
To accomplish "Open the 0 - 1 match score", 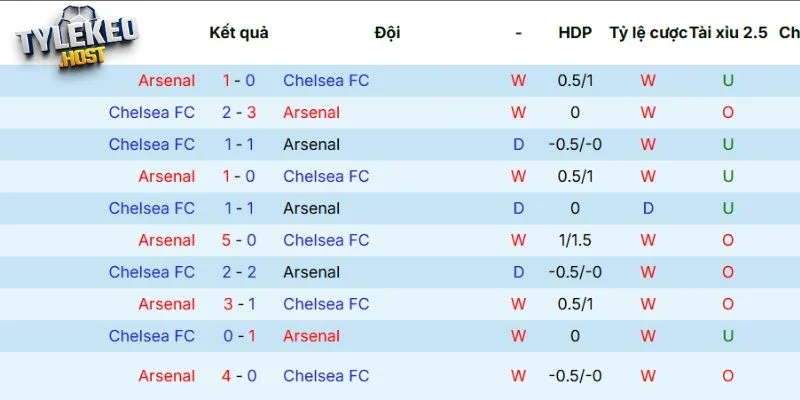I will pos(239,336).
